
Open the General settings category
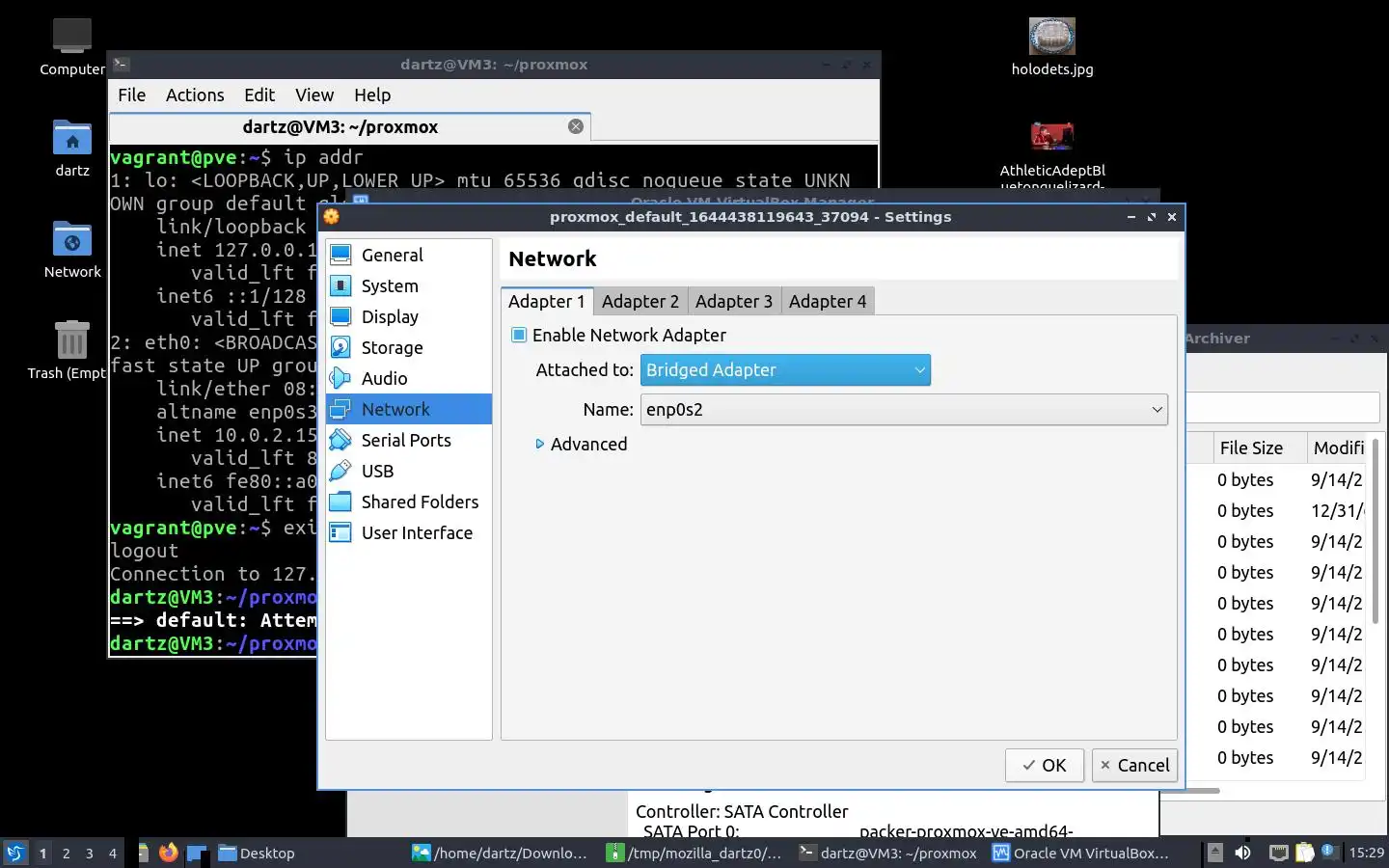coord(409,255)
